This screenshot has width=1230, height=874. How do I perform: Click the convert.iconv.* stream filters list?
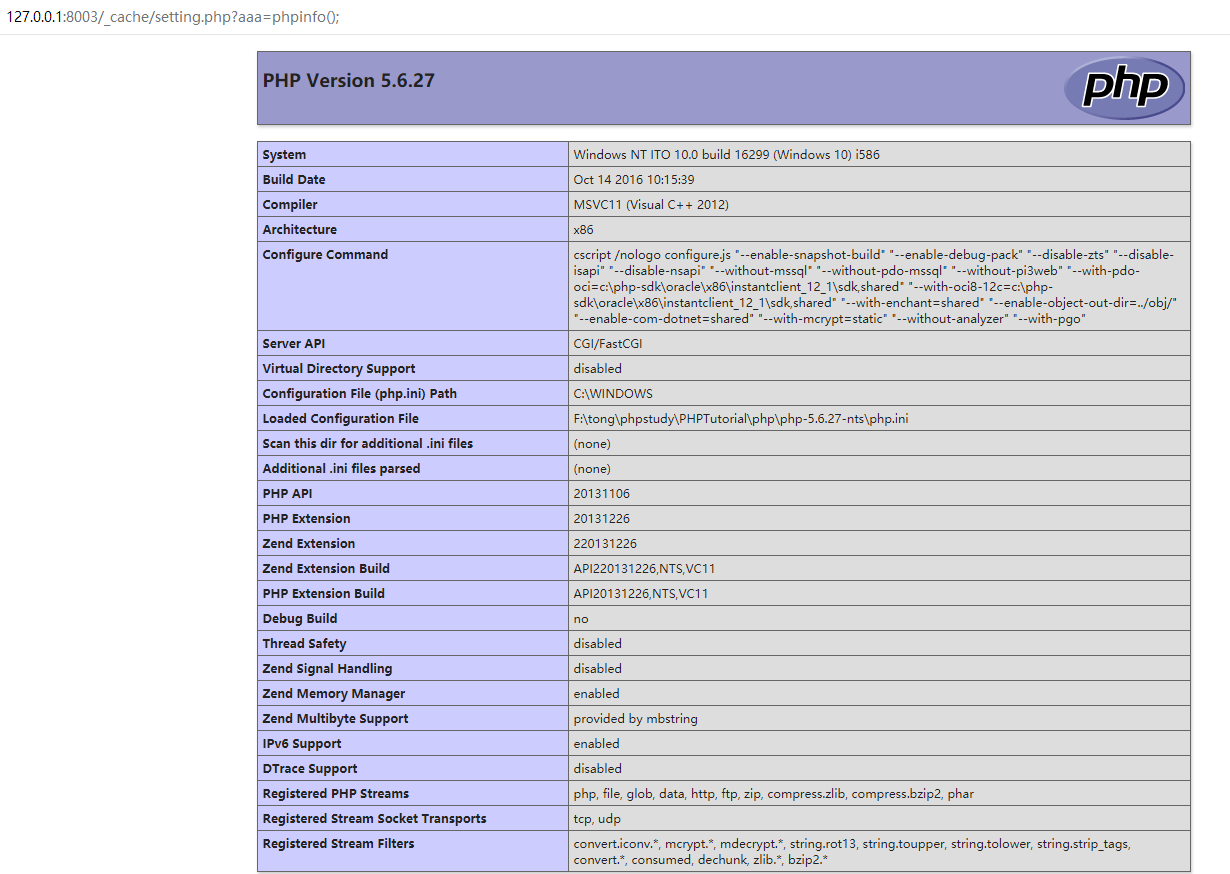[852, 852]
